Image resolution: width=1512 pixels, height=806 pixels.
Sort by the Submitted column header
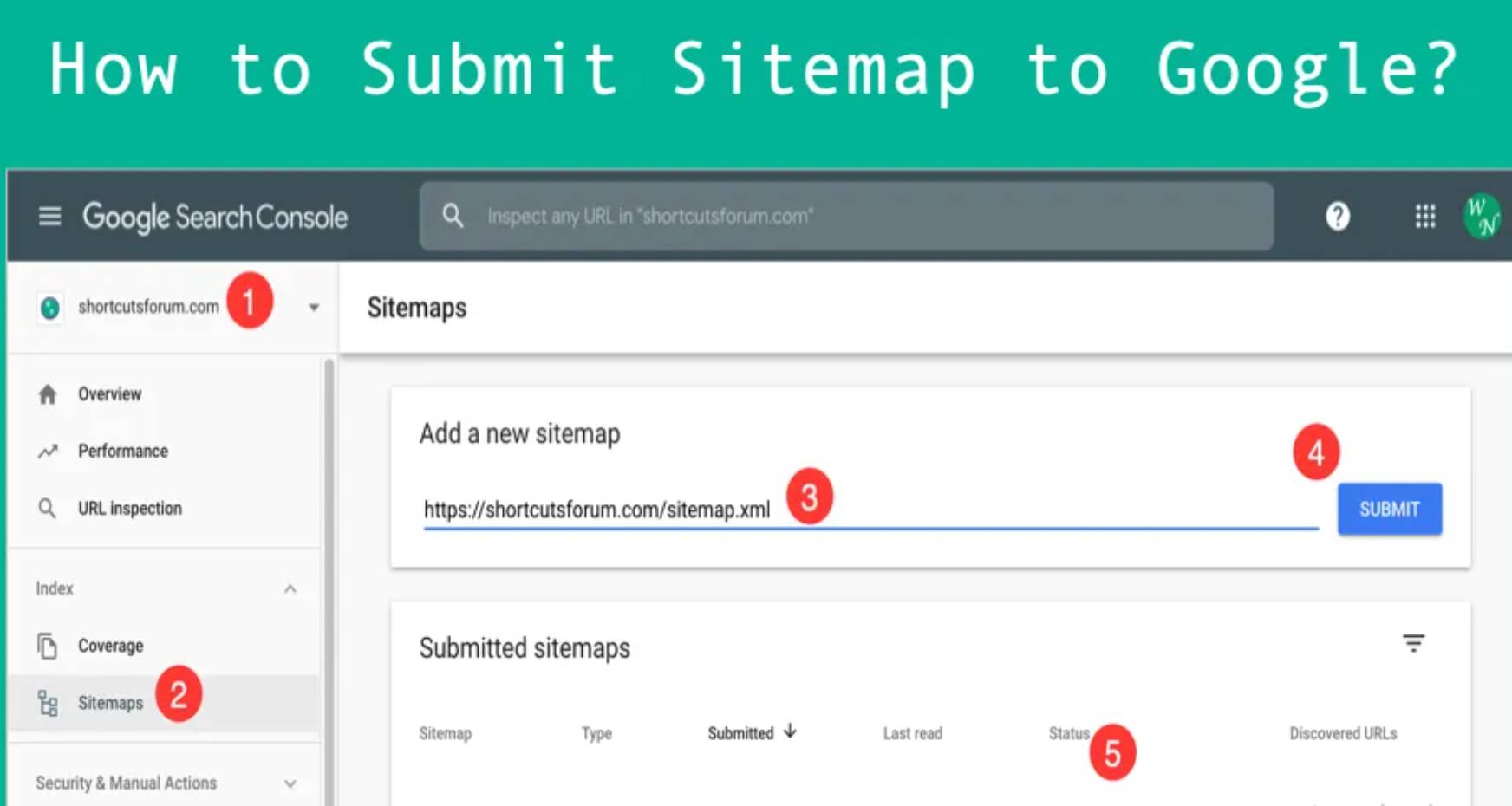(740, 733)
